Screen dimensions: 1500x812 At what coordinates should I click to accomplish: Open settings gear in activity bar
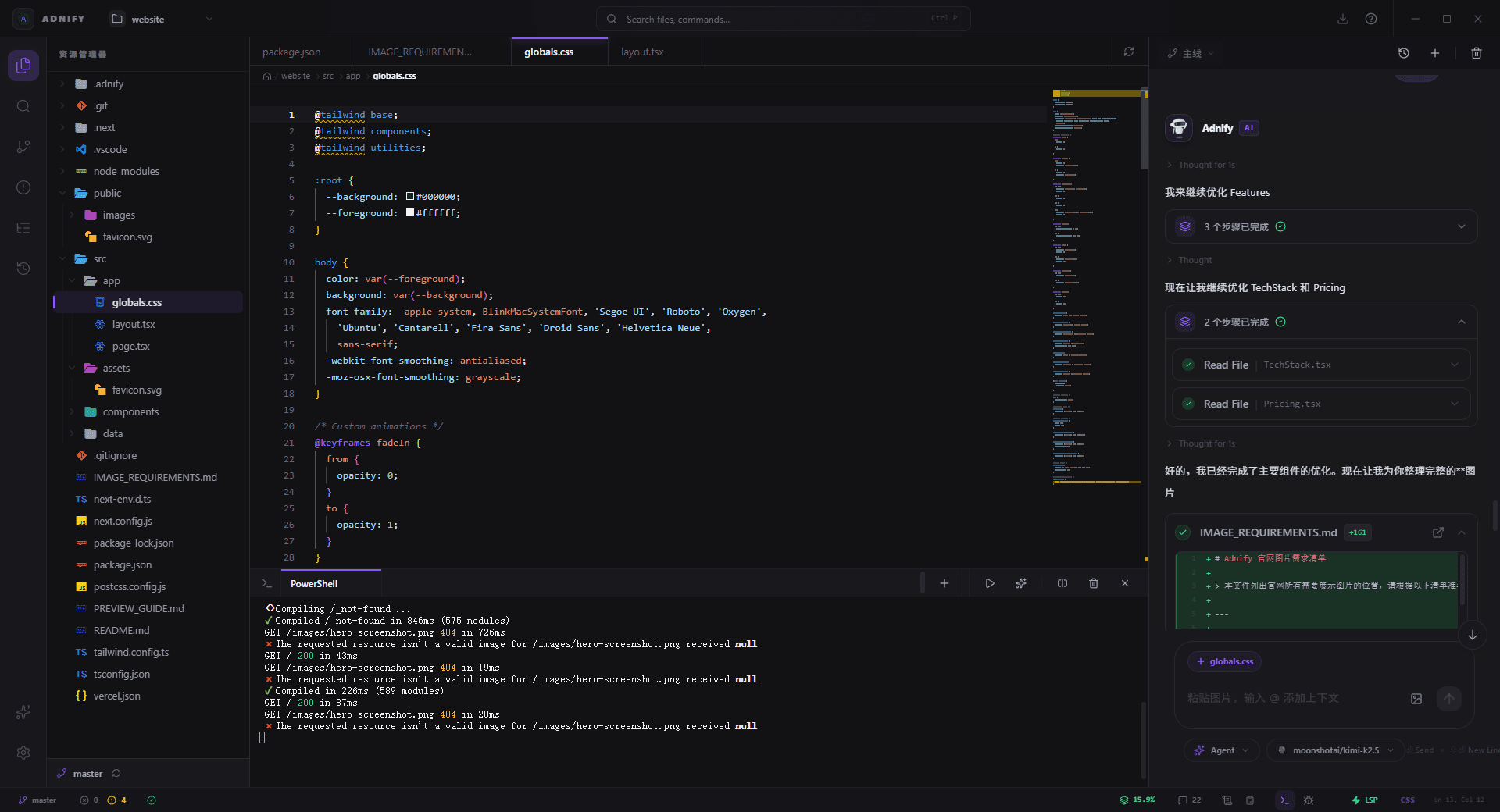23,753
